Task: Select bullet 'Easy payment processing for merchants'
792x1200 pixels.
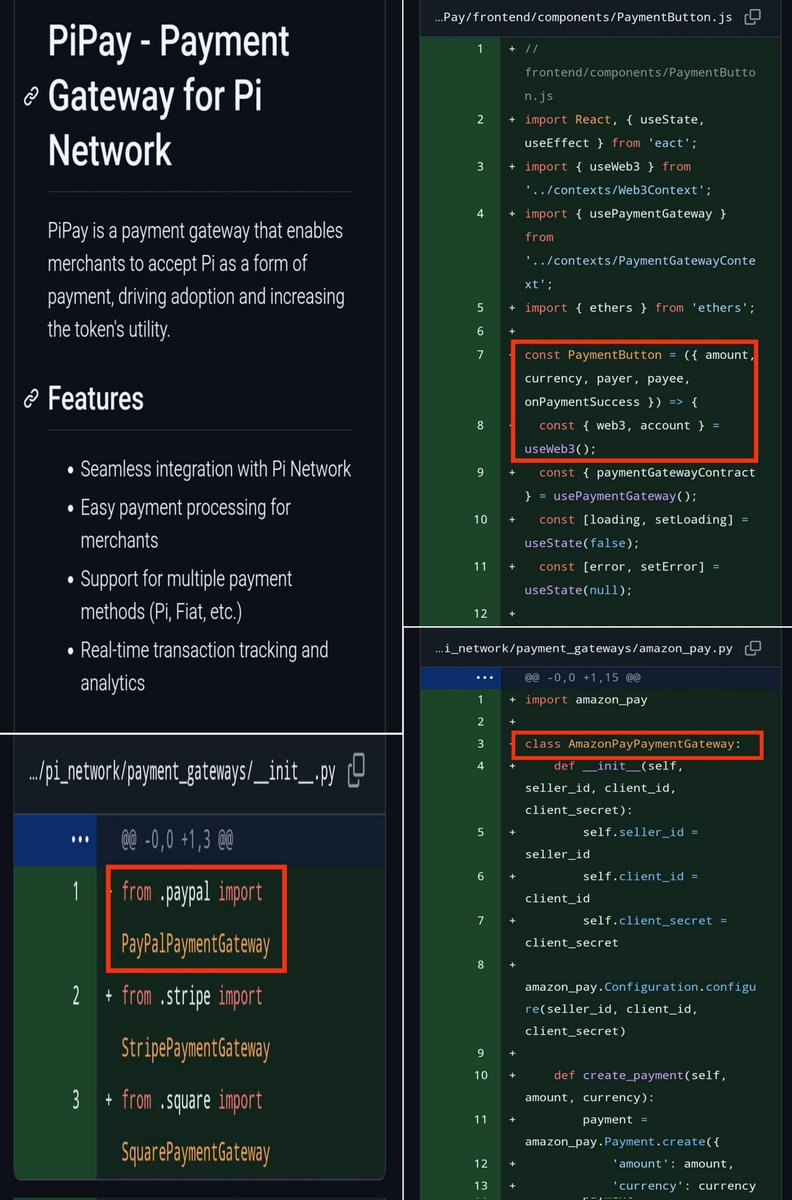Action: coord(186,524)
